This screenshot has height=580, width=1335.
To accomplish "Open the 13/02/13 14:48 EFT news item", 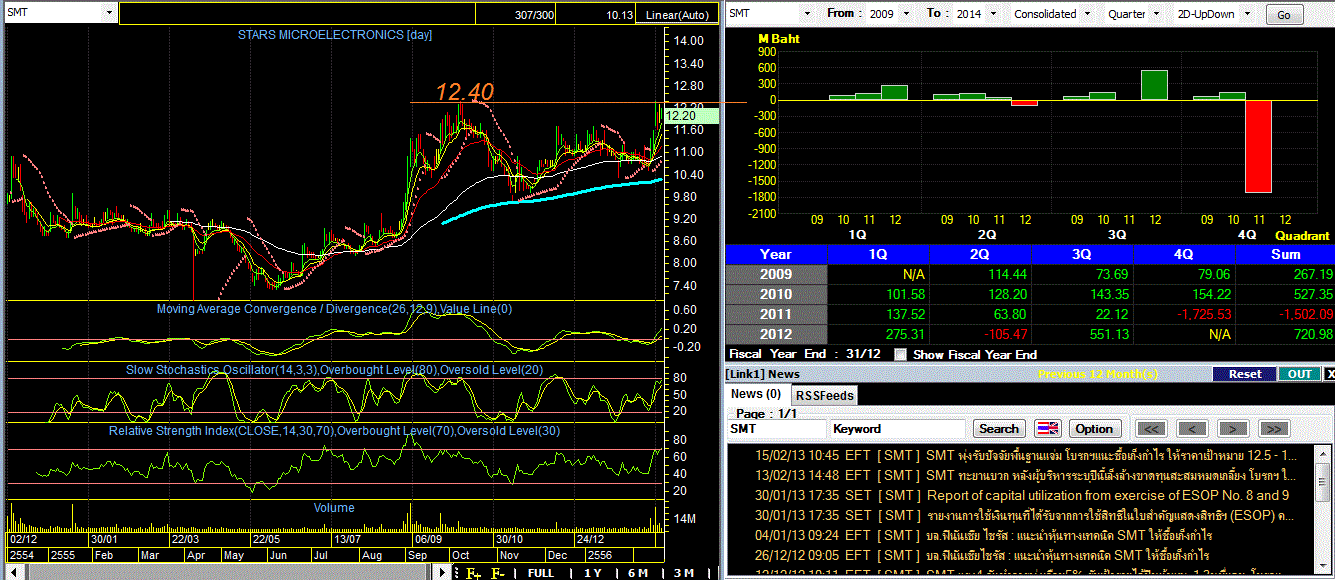I will (x=1025, y=475).
